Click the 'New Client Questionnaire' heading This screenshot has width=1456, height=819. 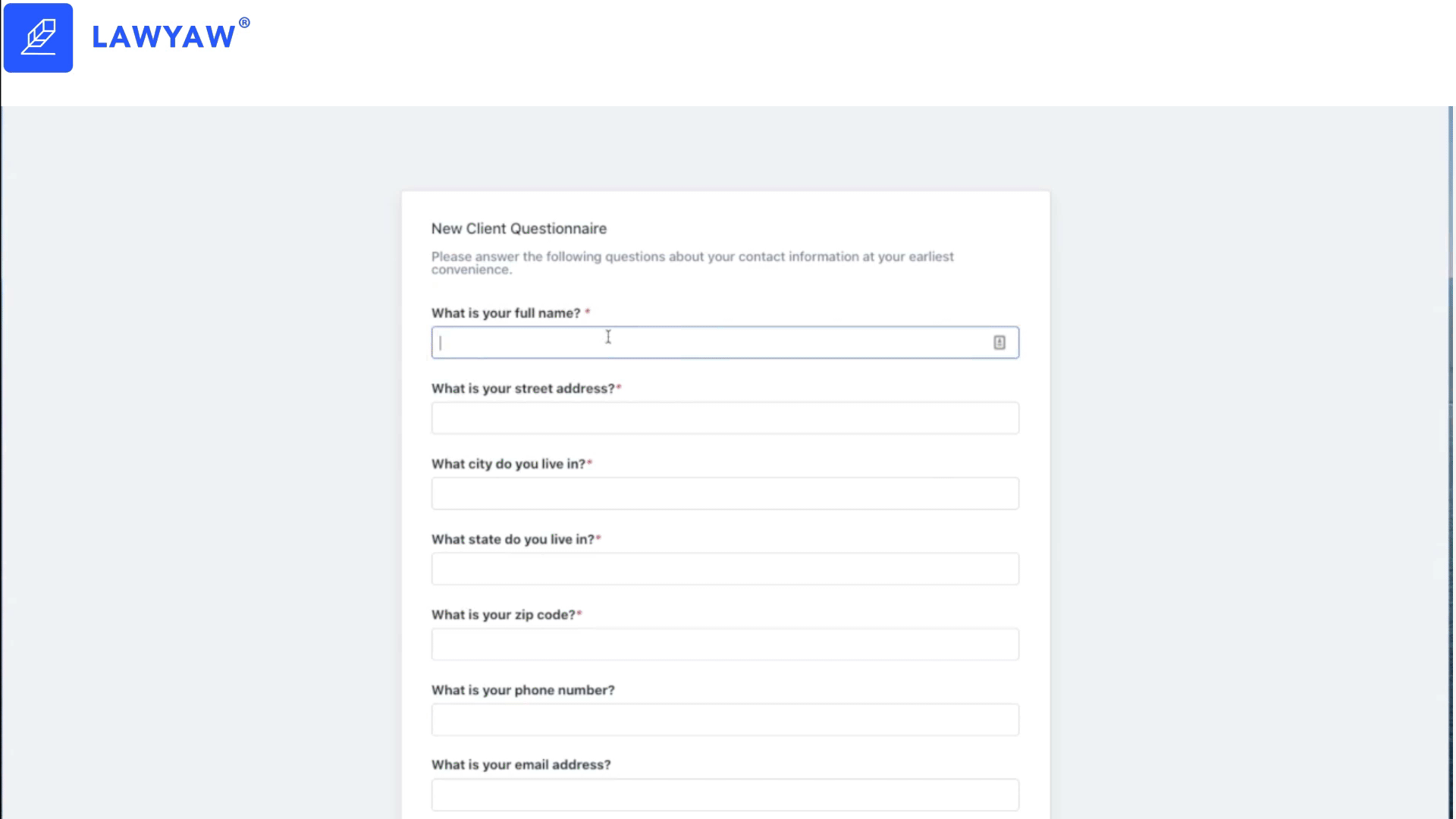[x=519, y=229]
